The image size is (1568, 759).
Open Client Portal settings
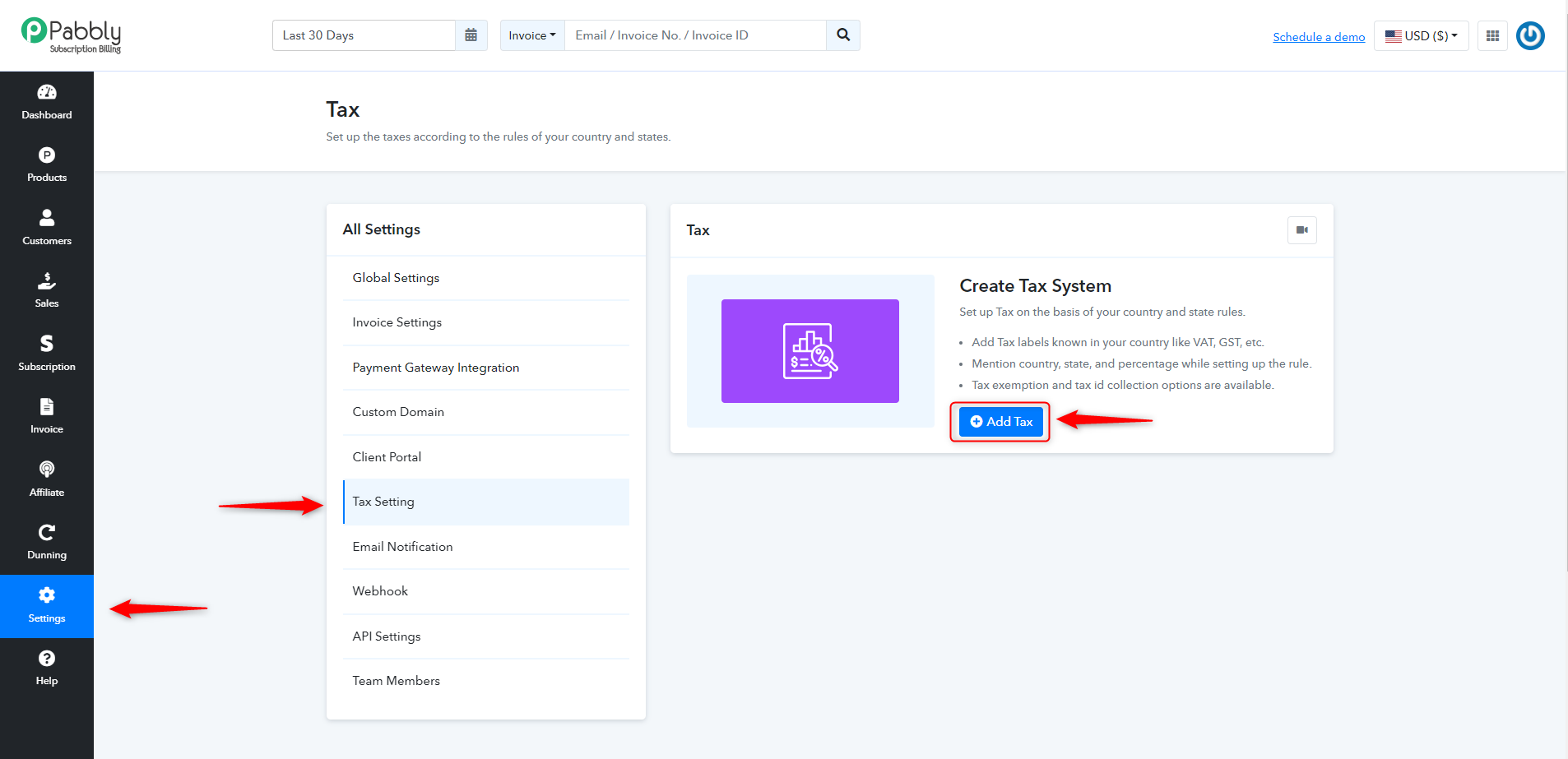pos(486,457)
